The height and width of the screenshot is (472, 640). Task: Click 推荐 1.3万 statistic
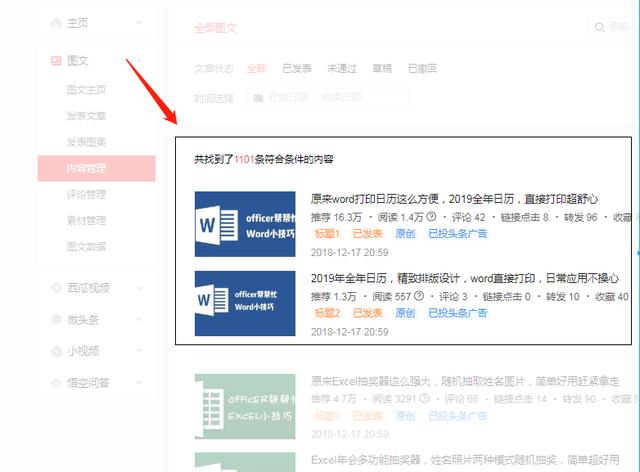333,296
